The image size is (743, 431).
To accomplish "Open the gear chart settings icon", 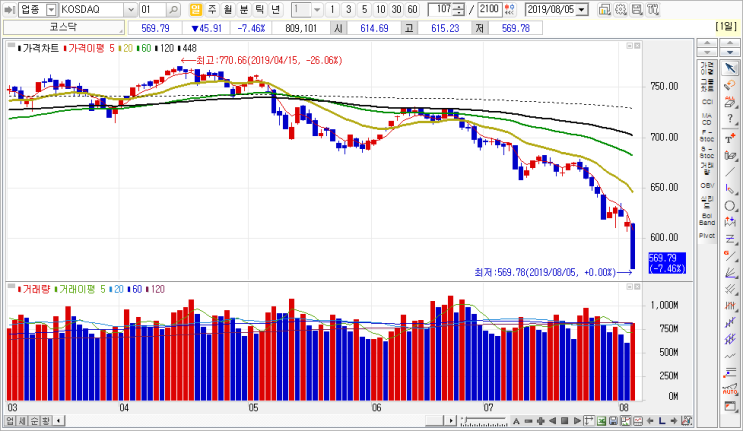I will (620, 9).
